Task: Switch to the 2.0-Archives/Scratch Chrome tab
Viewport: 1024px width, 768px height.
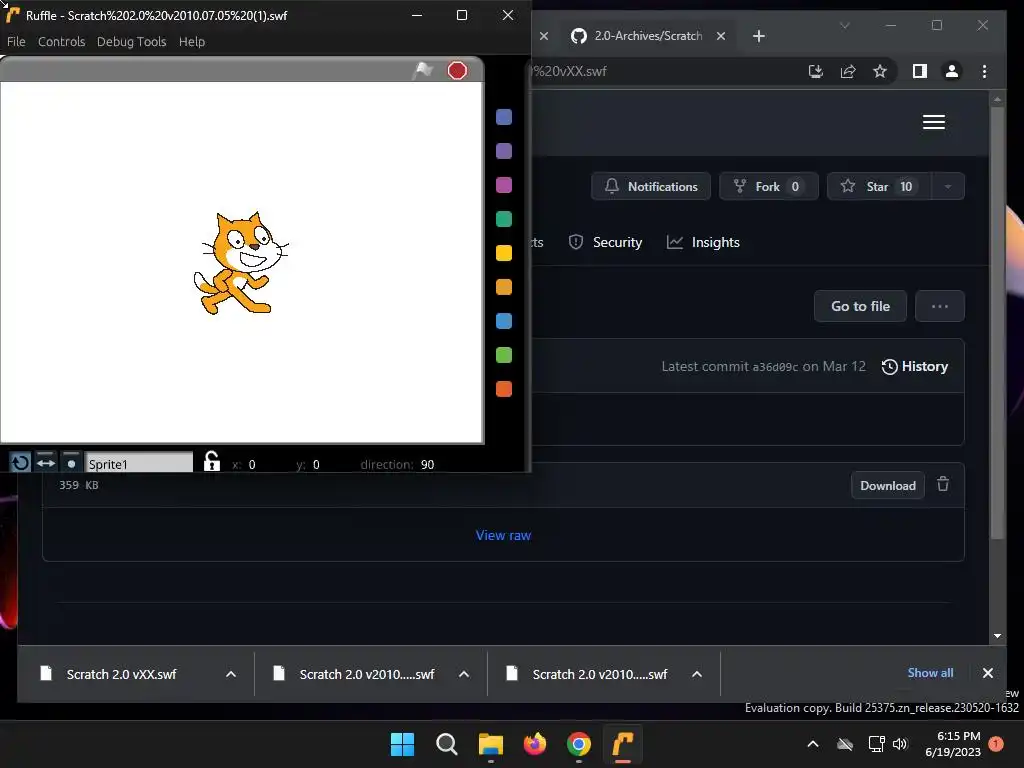Action: 647,36
